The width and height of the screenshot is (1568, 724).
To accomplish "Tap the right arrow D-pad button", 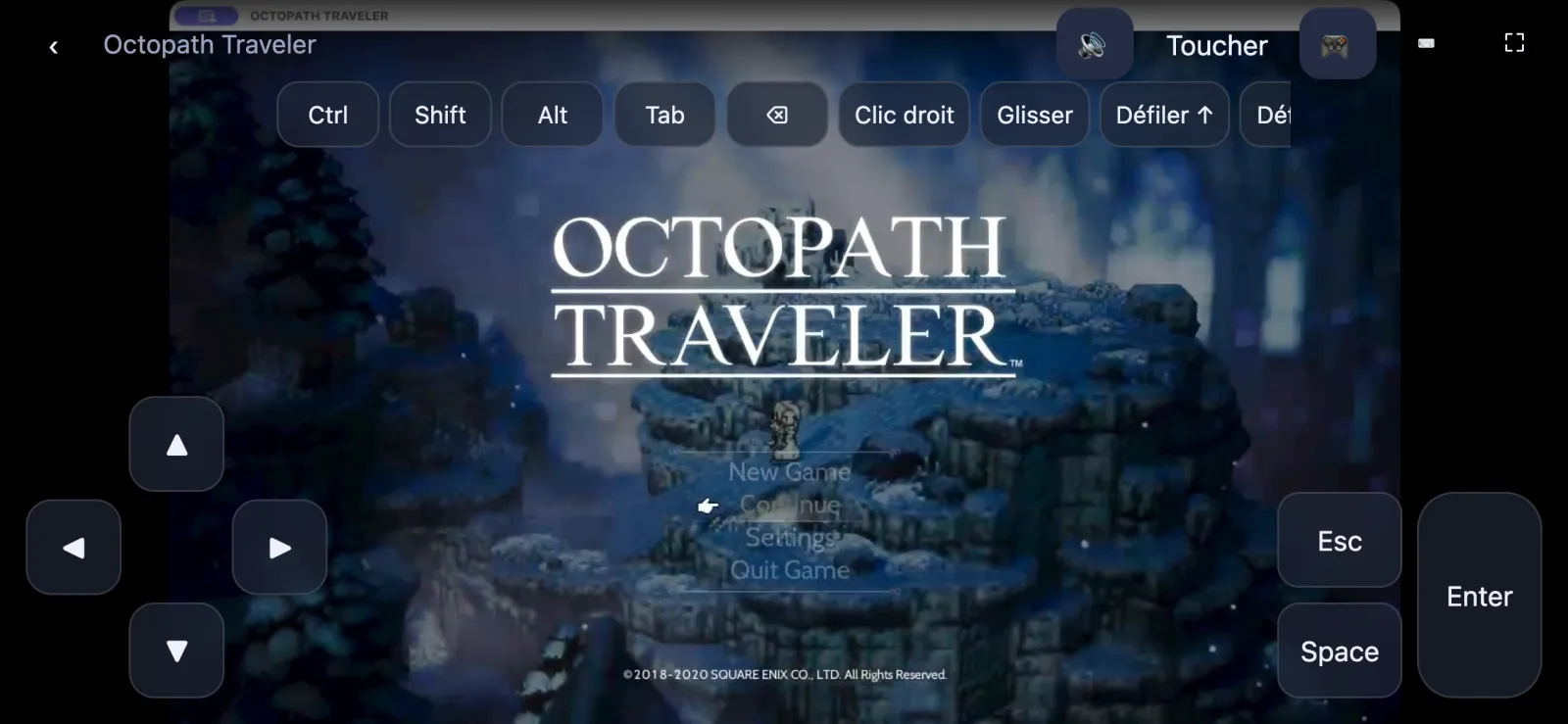I will click(279, 547).
